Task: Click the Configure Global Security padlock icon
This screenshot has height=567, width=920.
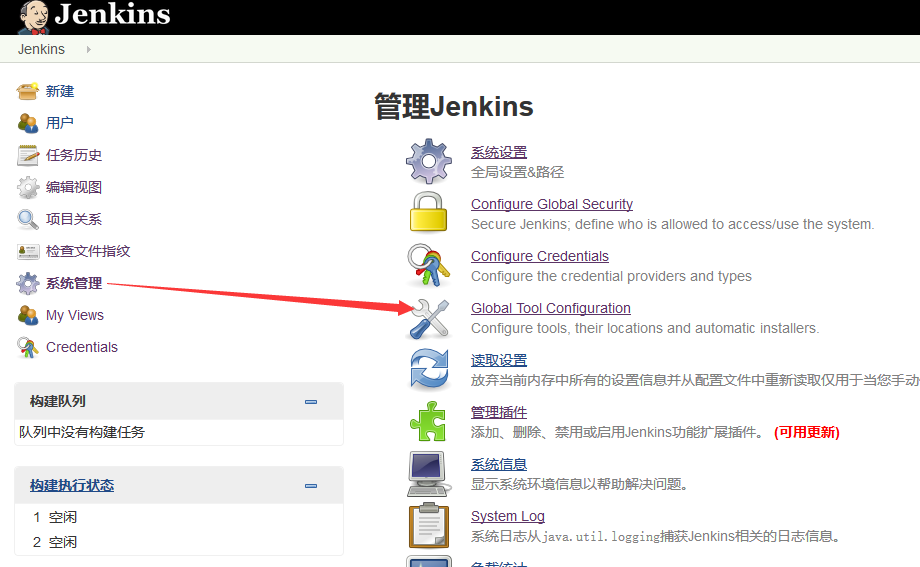Action: coord(428,212)
